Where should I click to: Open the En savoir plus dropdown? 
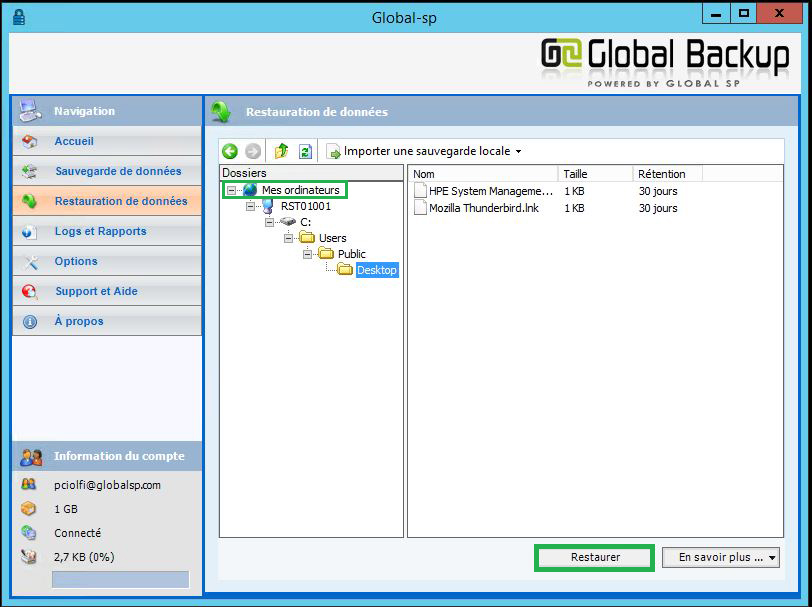click(x=721, y=558)
